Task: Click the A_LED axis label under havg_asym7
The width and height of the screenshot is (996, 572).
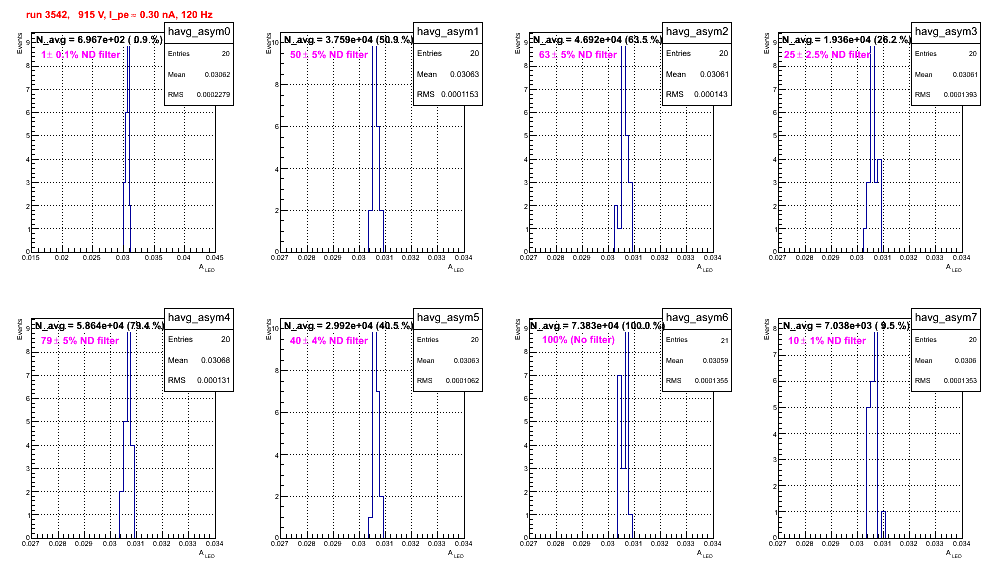Action: point(954,554)
